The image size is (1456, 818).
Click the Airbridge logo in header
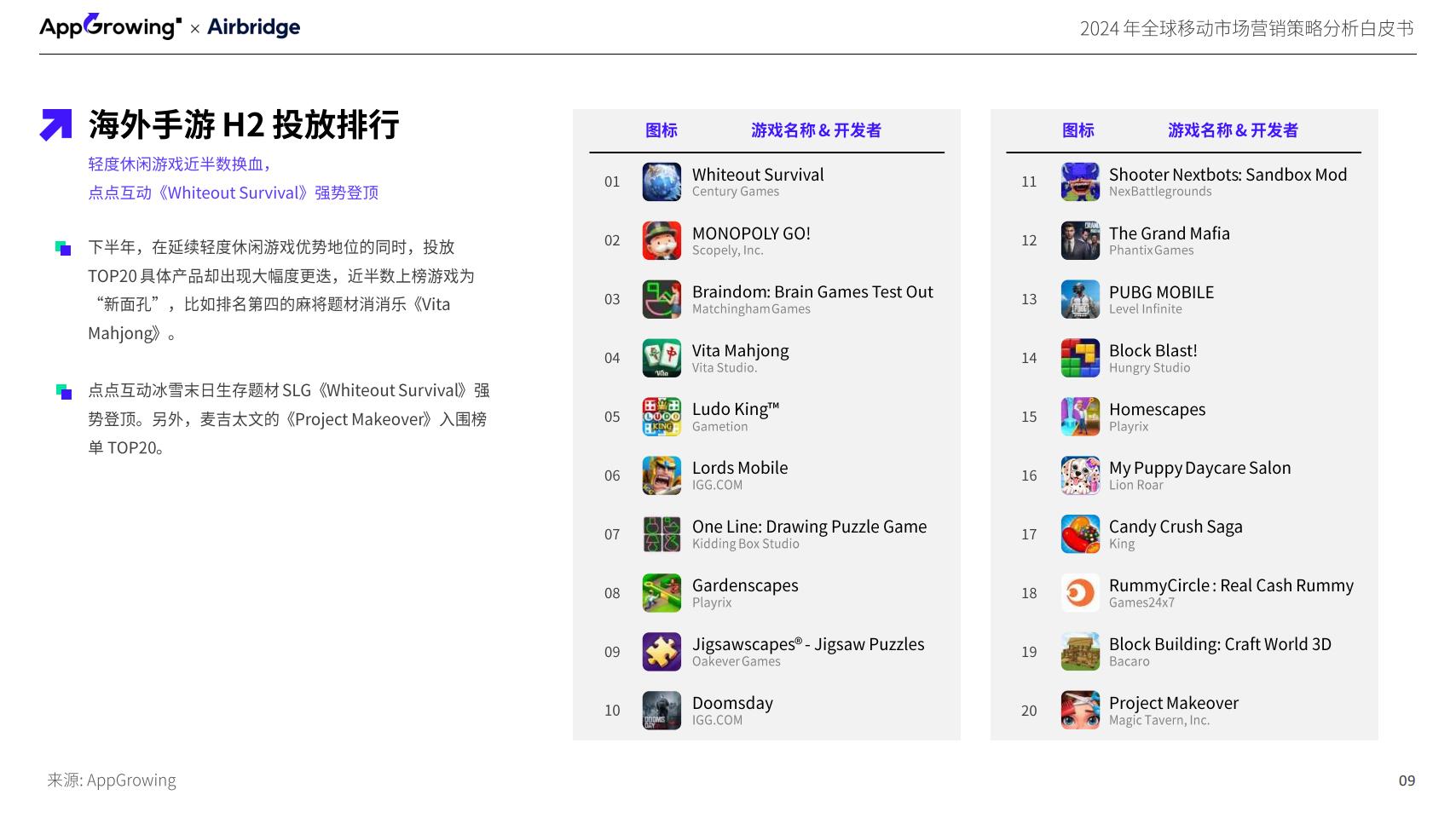[x=254, y=27]
